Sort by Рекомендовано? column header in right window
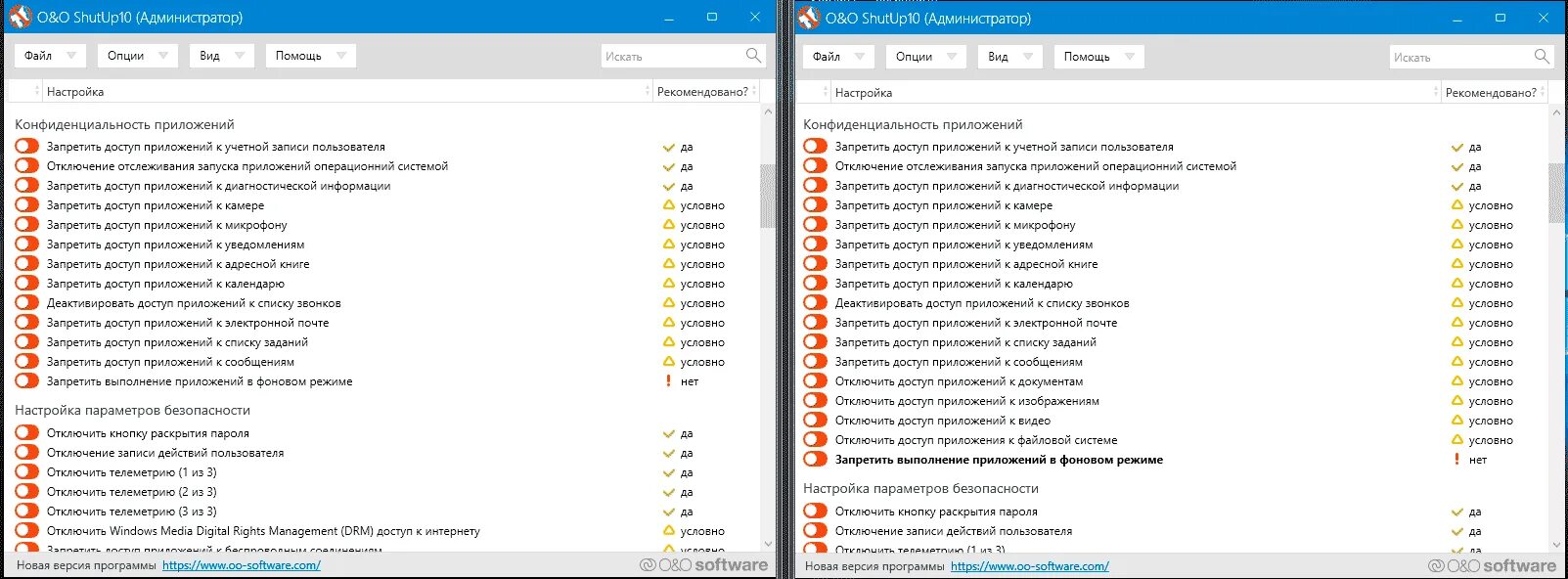Image resolution: width=1568 pixels, height=579 pixels. [x=1493, y=92]
